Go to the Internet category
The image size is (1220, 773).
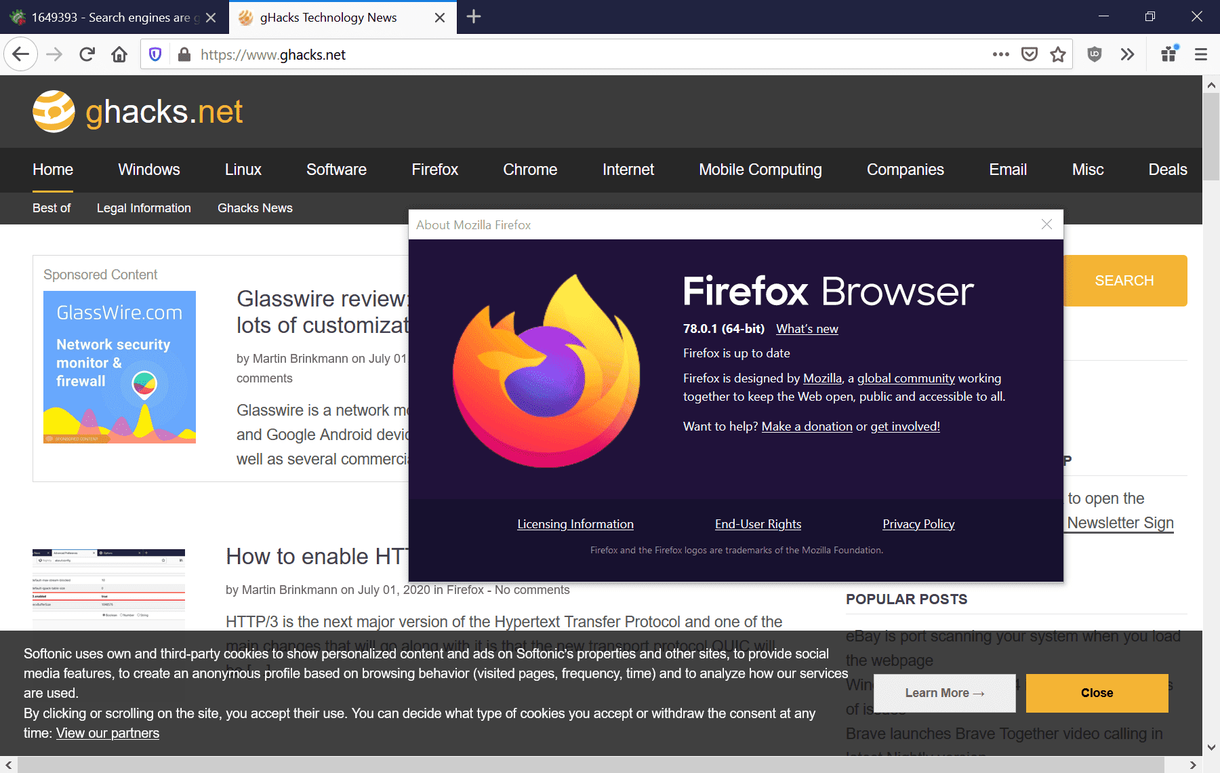628,169
